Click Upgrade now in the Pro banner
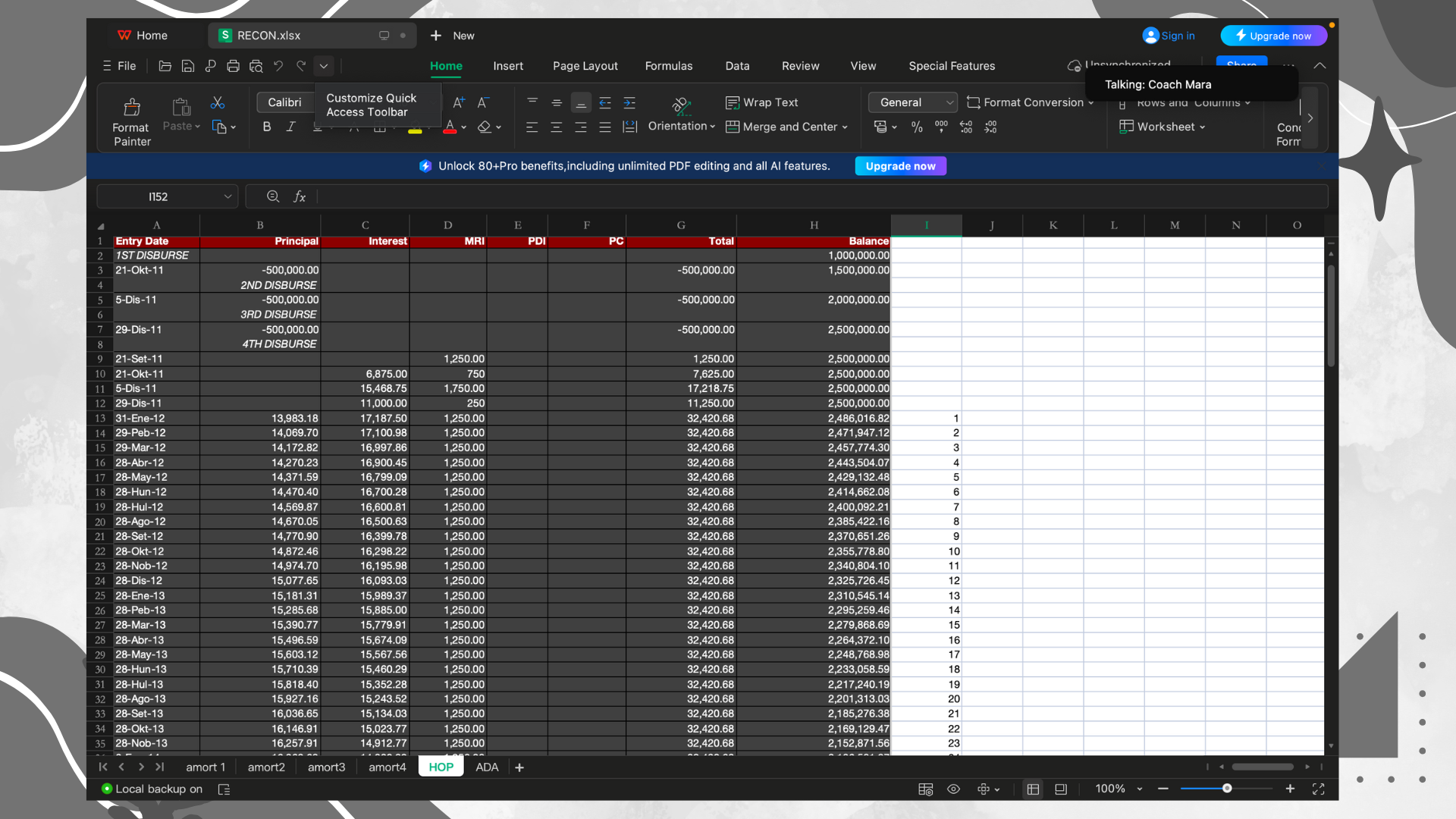1456x819 pixels. [x=900, y=166]
